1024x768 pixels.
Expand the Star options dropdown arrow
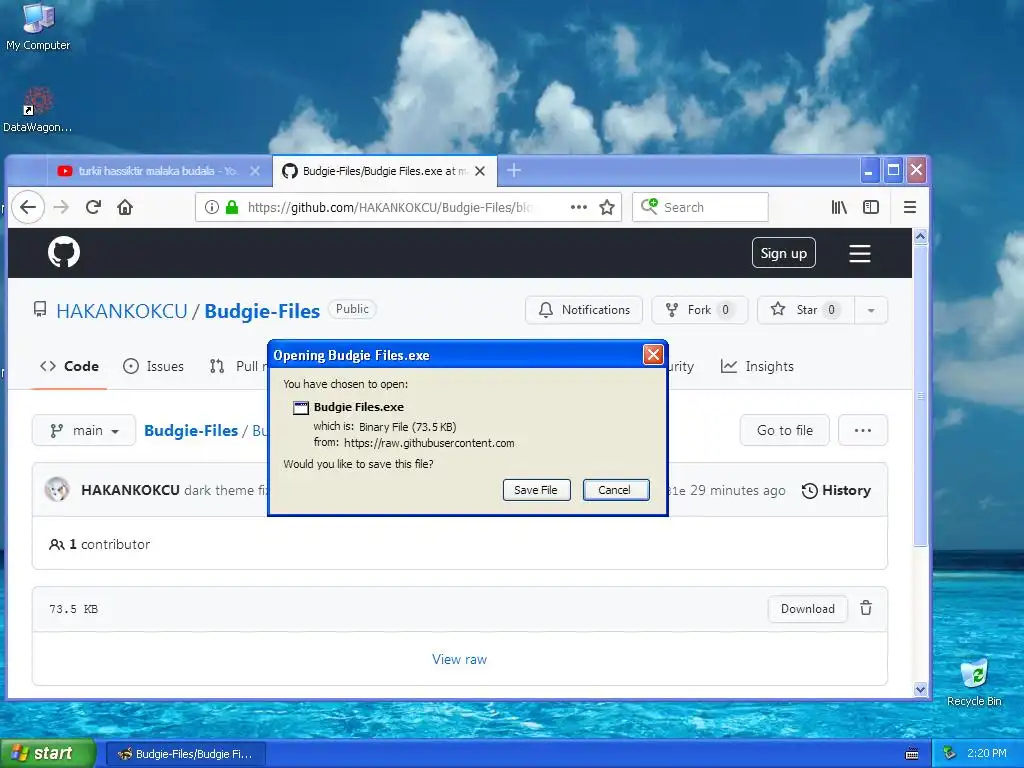(871, 310)
